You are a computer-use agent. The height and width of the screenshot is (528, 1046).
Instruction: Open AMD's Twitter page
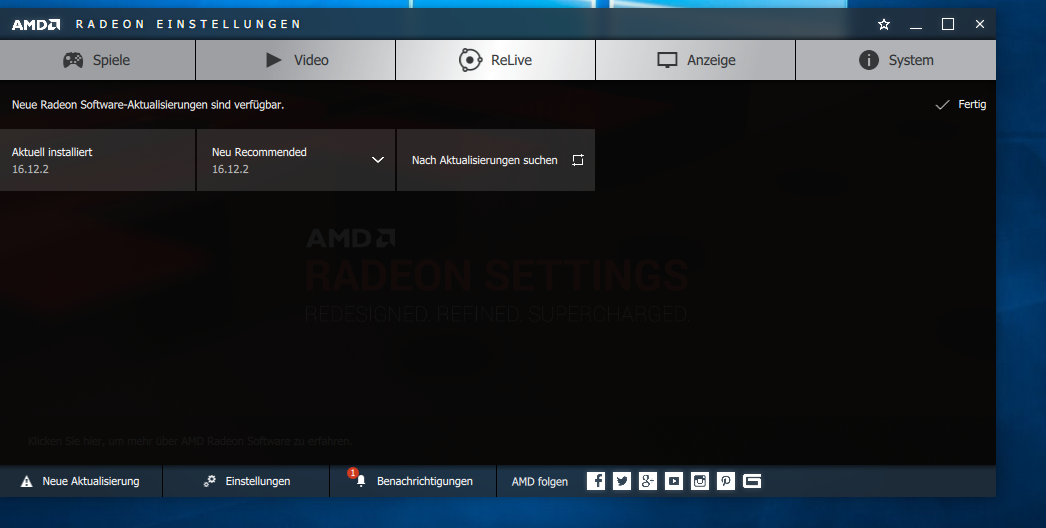pos(622,481)
